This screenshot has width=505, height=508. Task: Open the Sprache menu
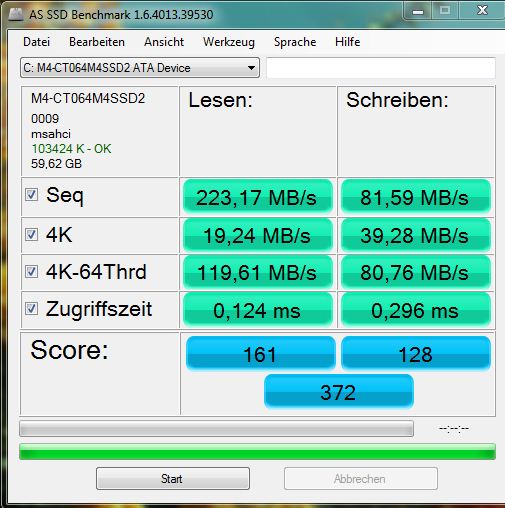click(295, 42)
